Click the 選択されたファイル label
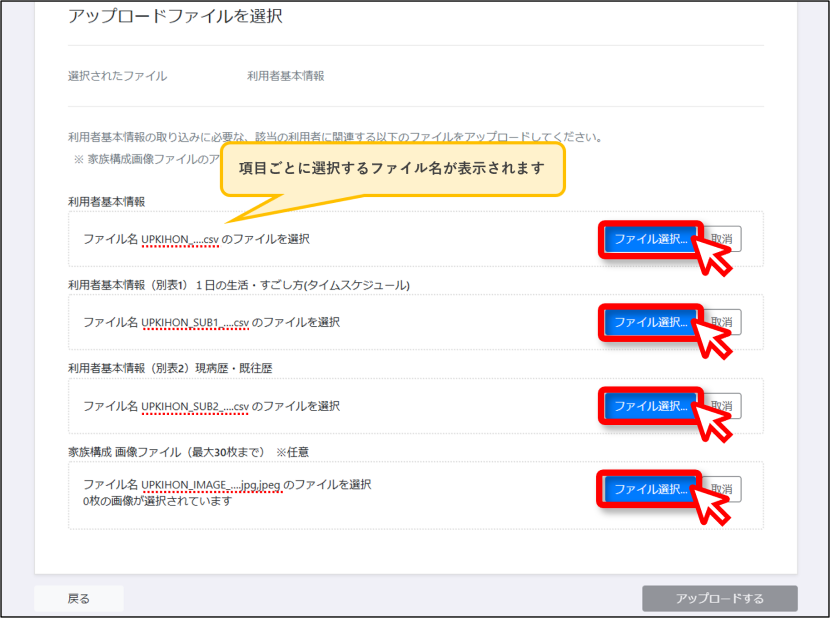Viewport: 830px width, 618px height. click(x=118, y=76)
